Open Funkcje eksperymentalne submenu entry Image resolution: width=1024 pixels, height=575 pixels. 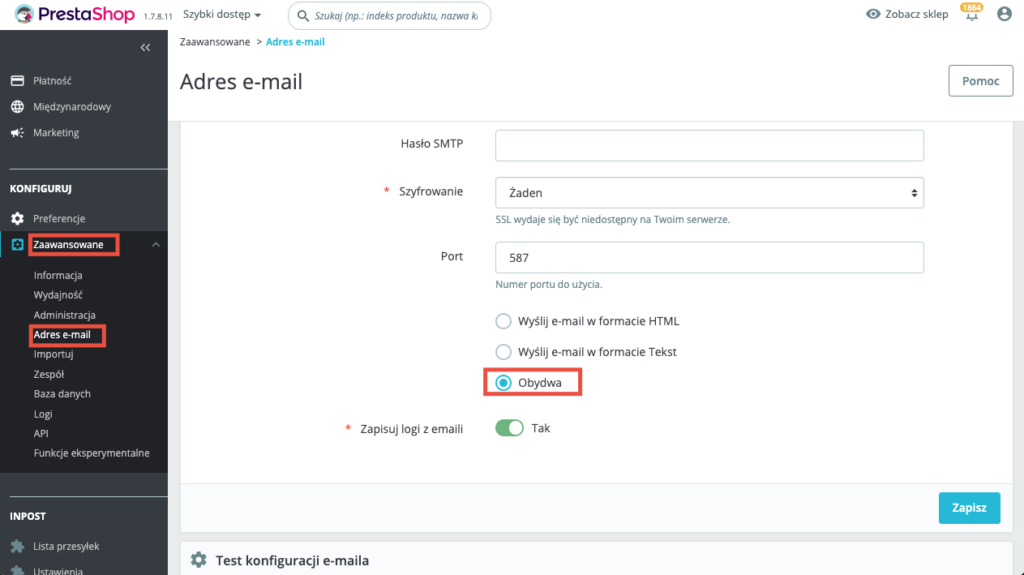click(91, 453)
